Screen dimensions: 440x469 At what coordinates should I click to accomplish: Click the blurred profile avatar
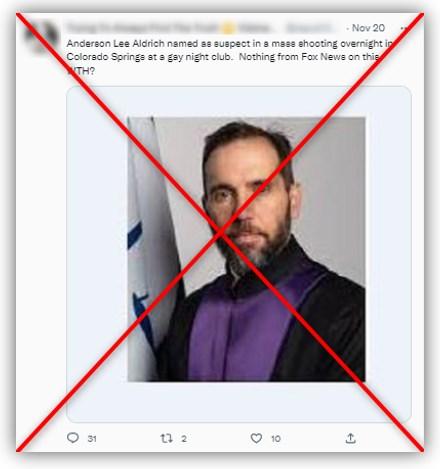click(x=41, y=35)
